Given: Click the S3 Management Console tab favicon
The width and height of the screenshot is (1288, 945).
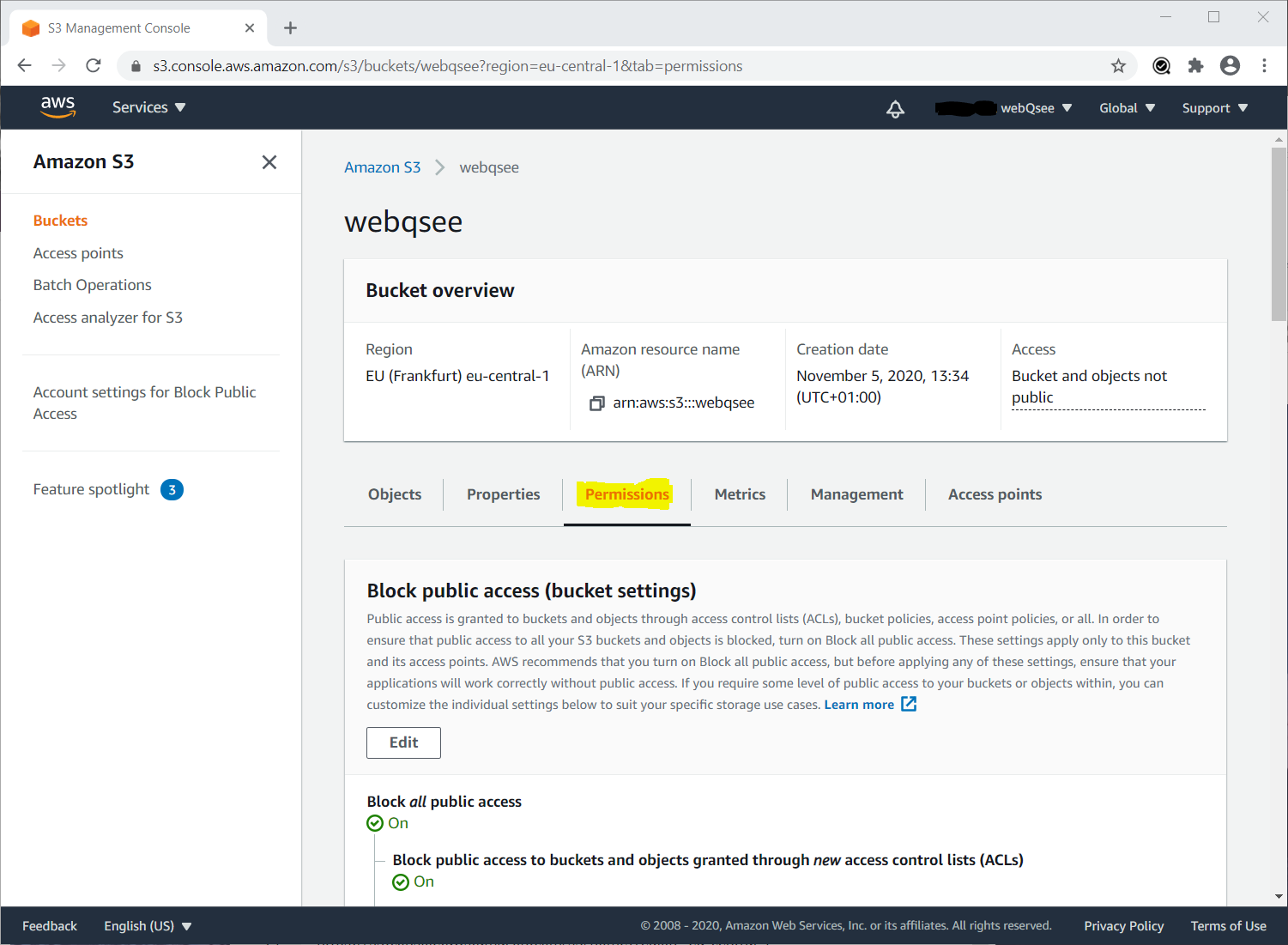Looking at the screenshot, I should pyautogui.click(x=31, y=28).
